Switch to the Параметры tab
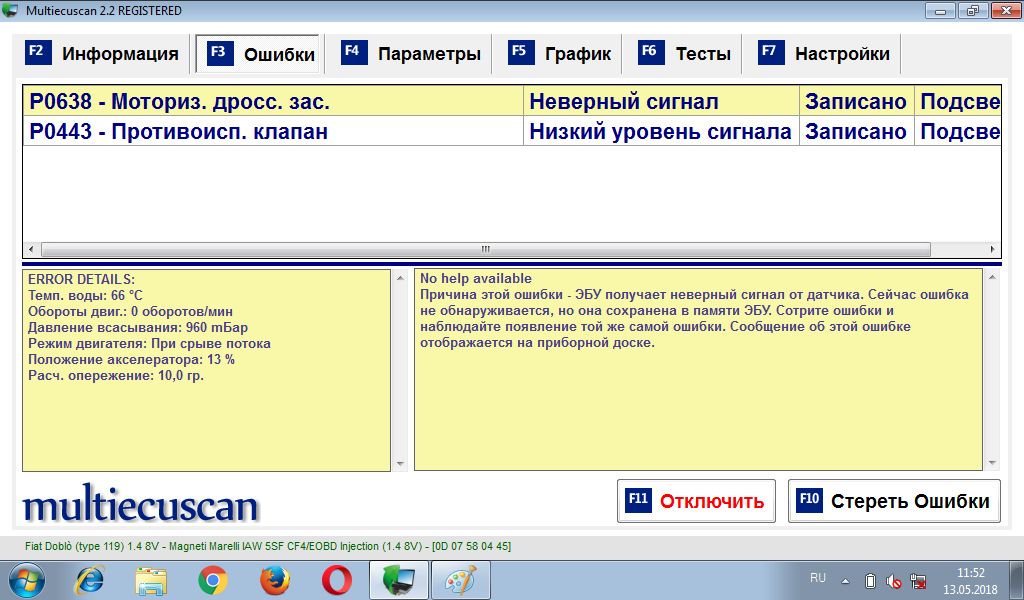This screenshot has width=1024, height=600. [x=413, y=54]
